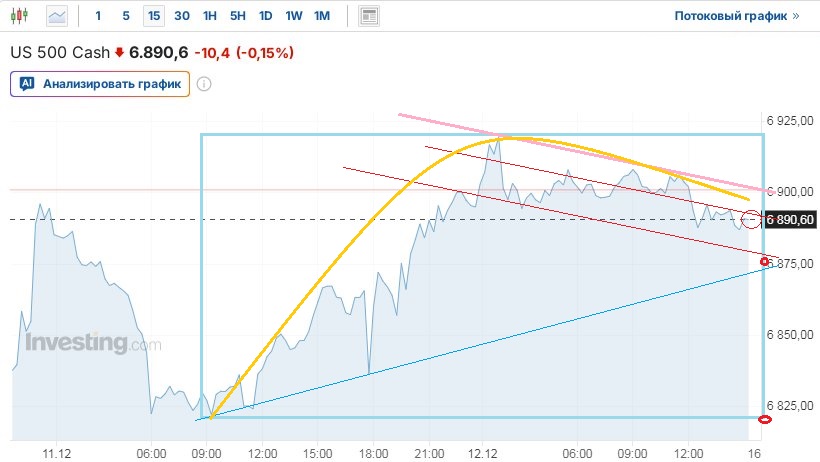Screen dimensions: 820x462
Task: Click the Анализировать график button
Action: pos(100,84)
